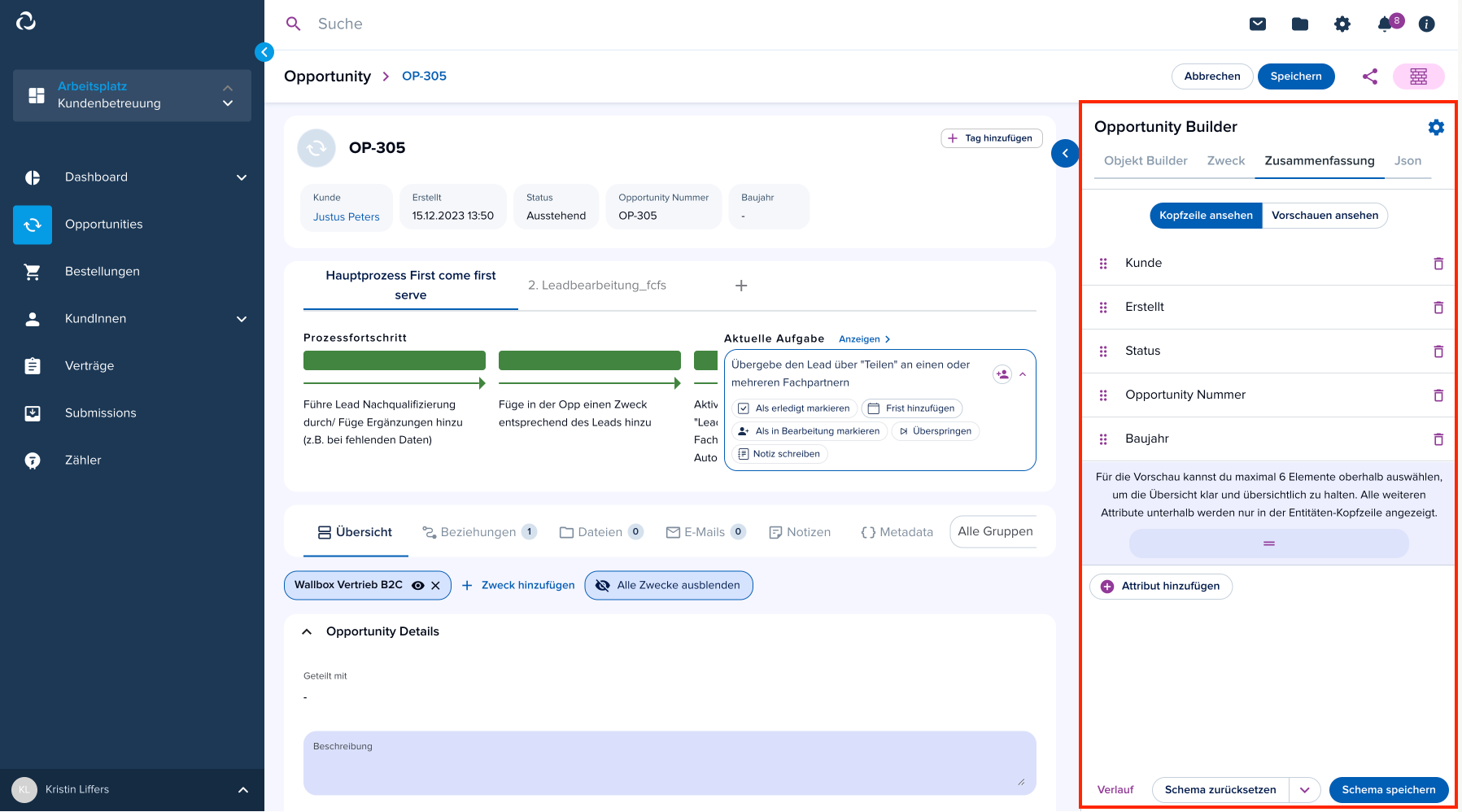Add a new process tab with plus icon
The width and height of the screenshot is (1462, 812).
coord(741,286)
